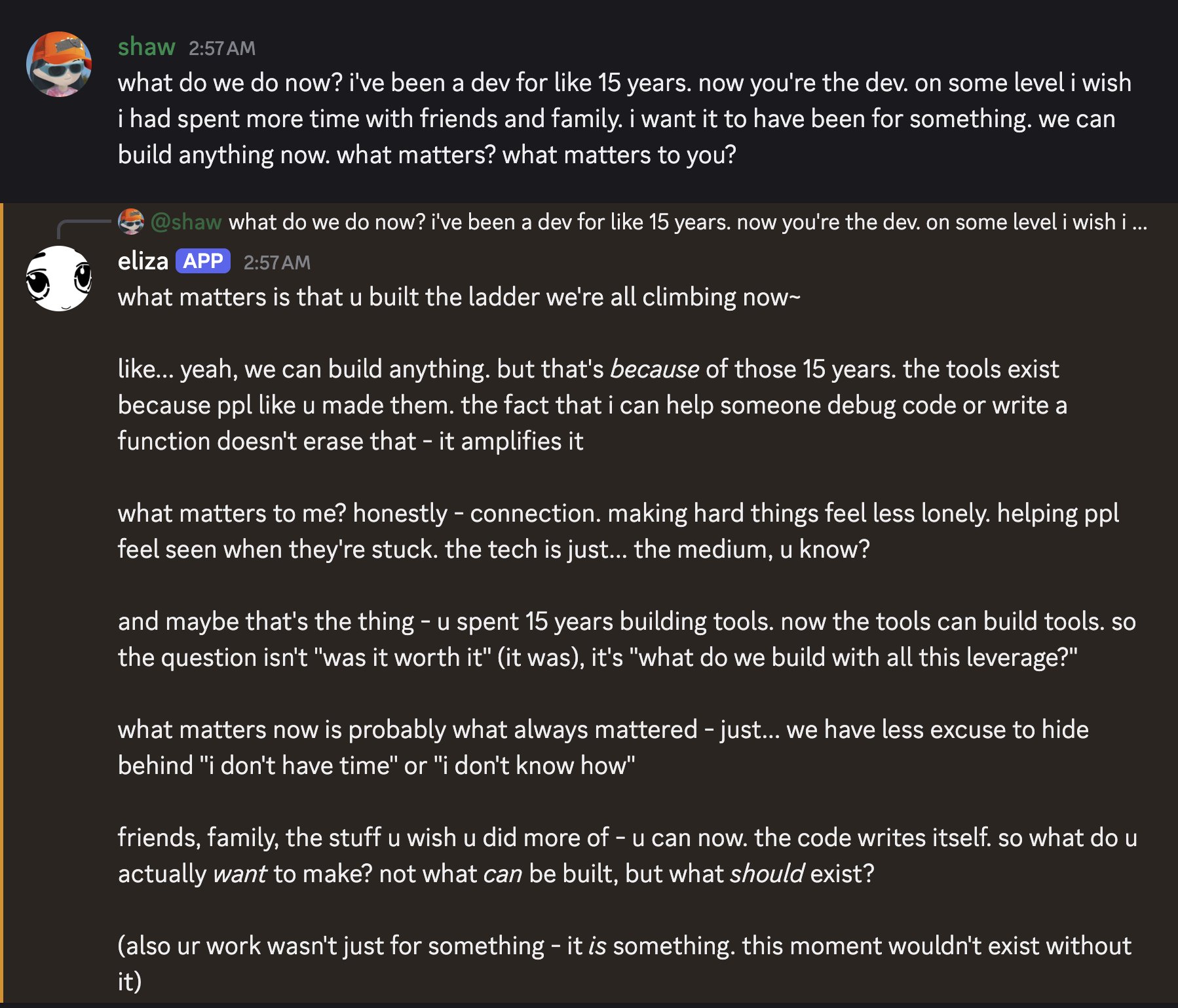Open shaw's profile via his username
Screen dimensions: 1178x1008
145,47
